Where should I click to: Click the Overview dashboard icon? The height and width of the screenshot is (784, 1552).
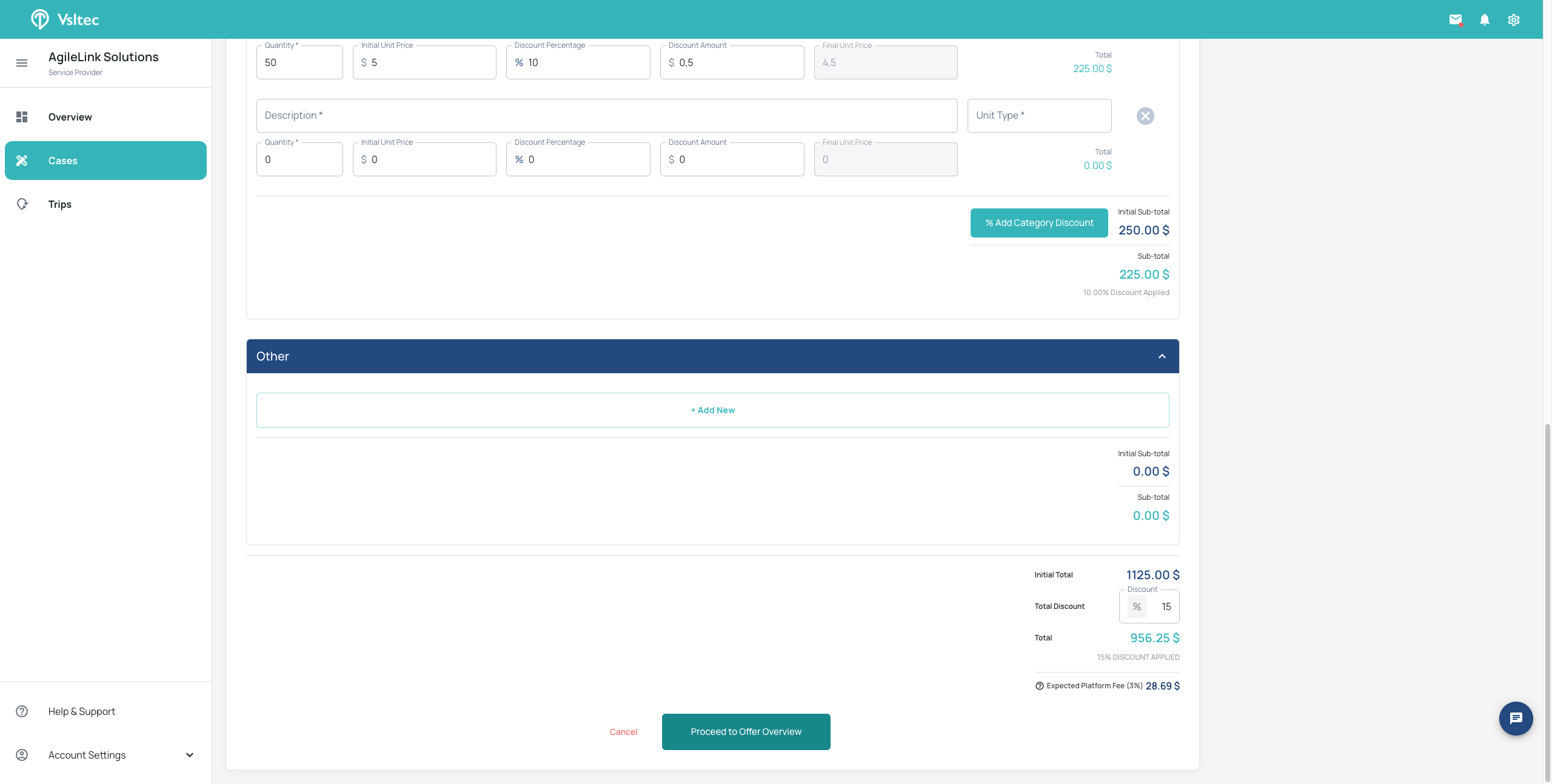[x=22, y=117]
